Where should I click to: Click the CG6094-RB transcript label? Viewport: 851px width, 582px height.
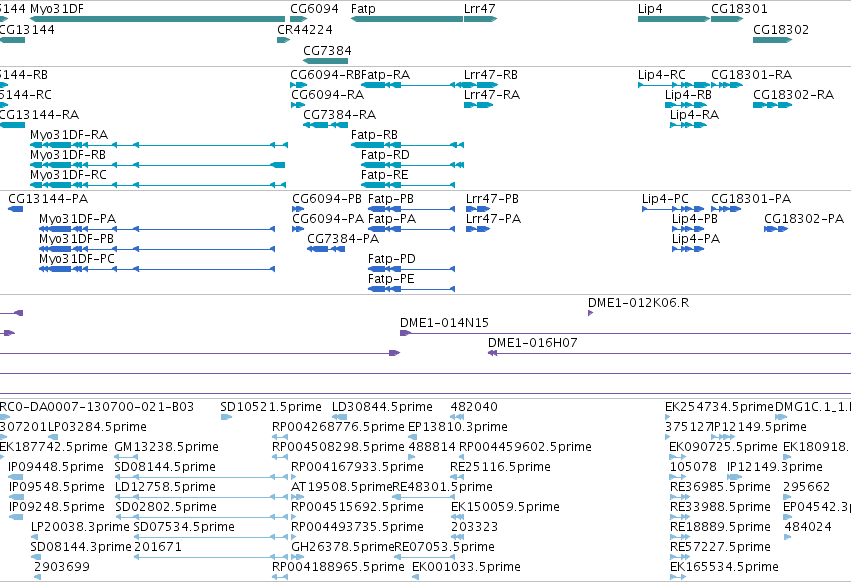(x=326, y=74)
